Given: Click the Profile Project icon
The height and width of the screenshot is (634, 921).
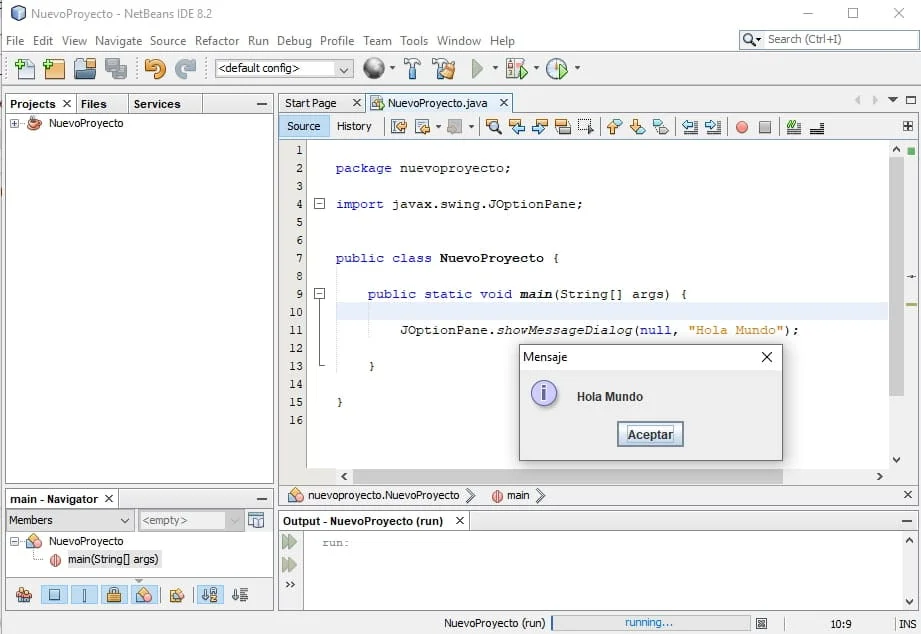Looking at the screenshot, I should coord(557,69).
